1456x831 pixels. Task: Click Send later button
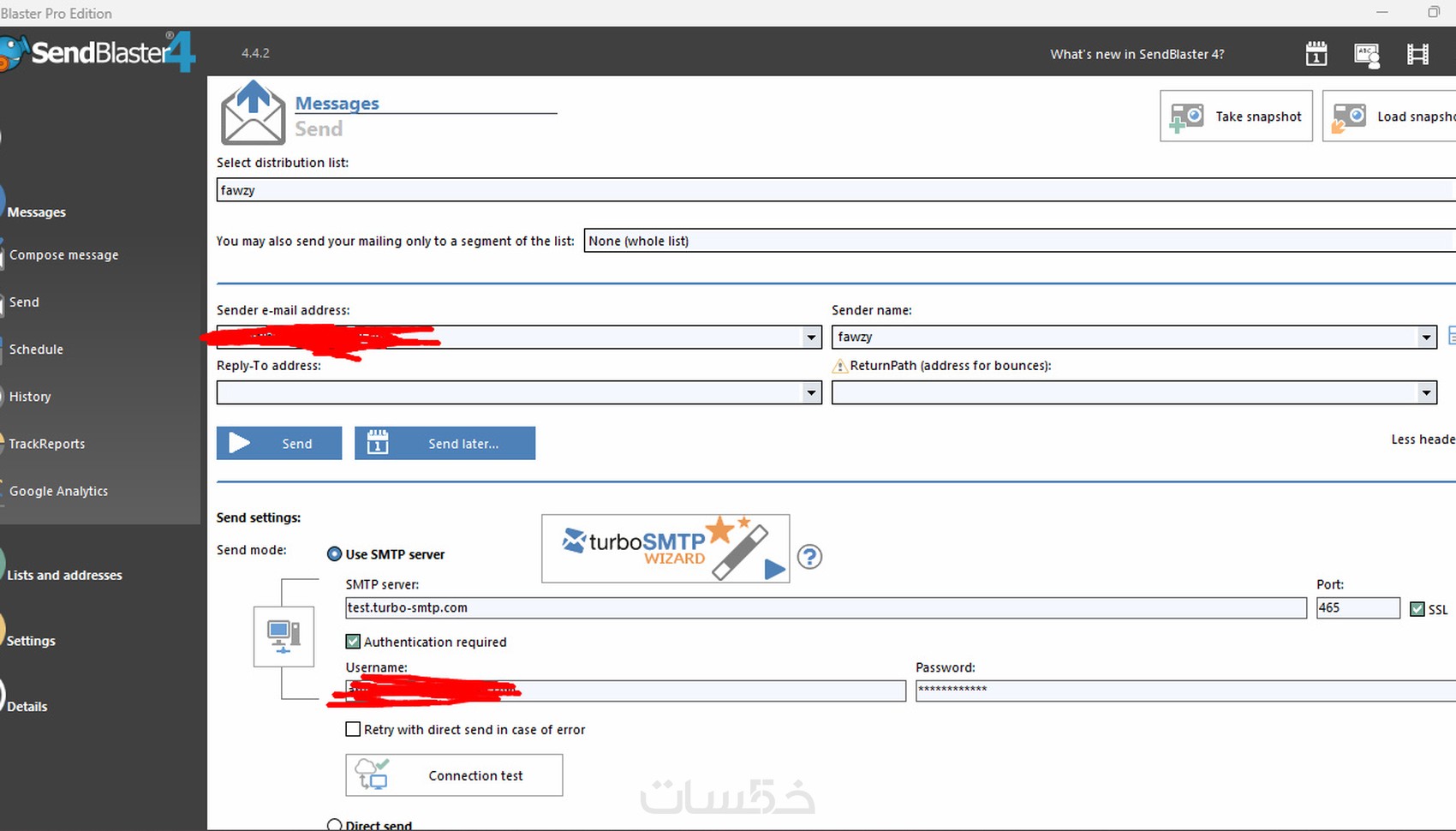click(x=445, y=443)
